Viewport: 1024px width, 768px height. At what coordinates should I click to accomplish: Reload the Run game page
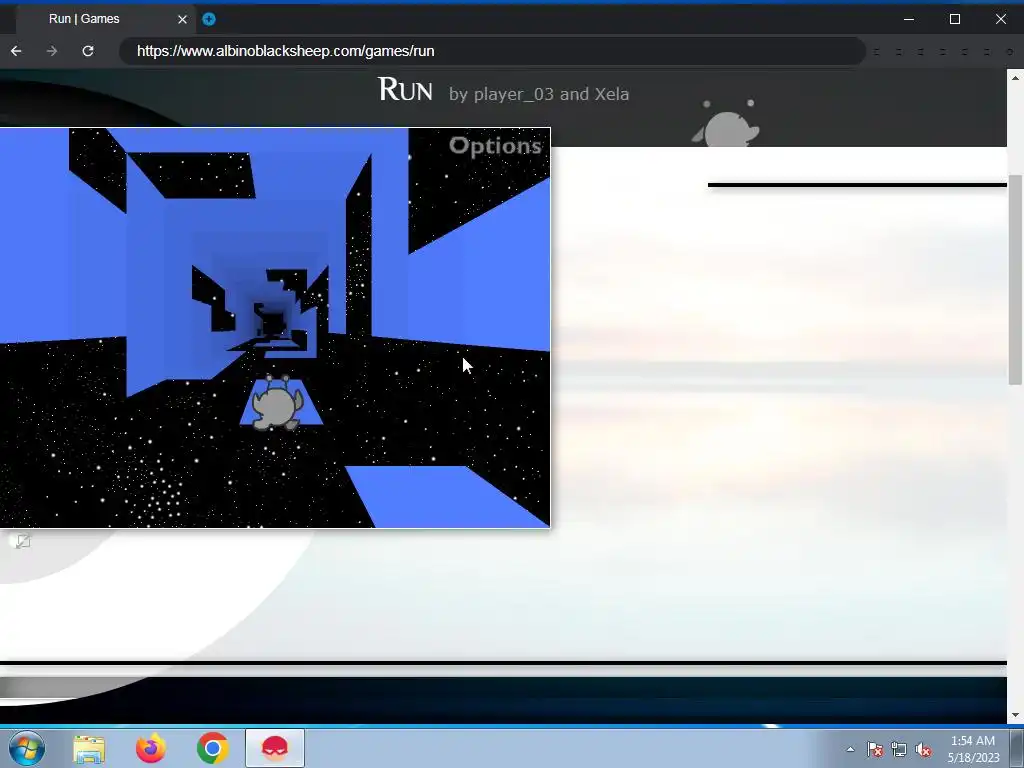(x=88, y=51)
